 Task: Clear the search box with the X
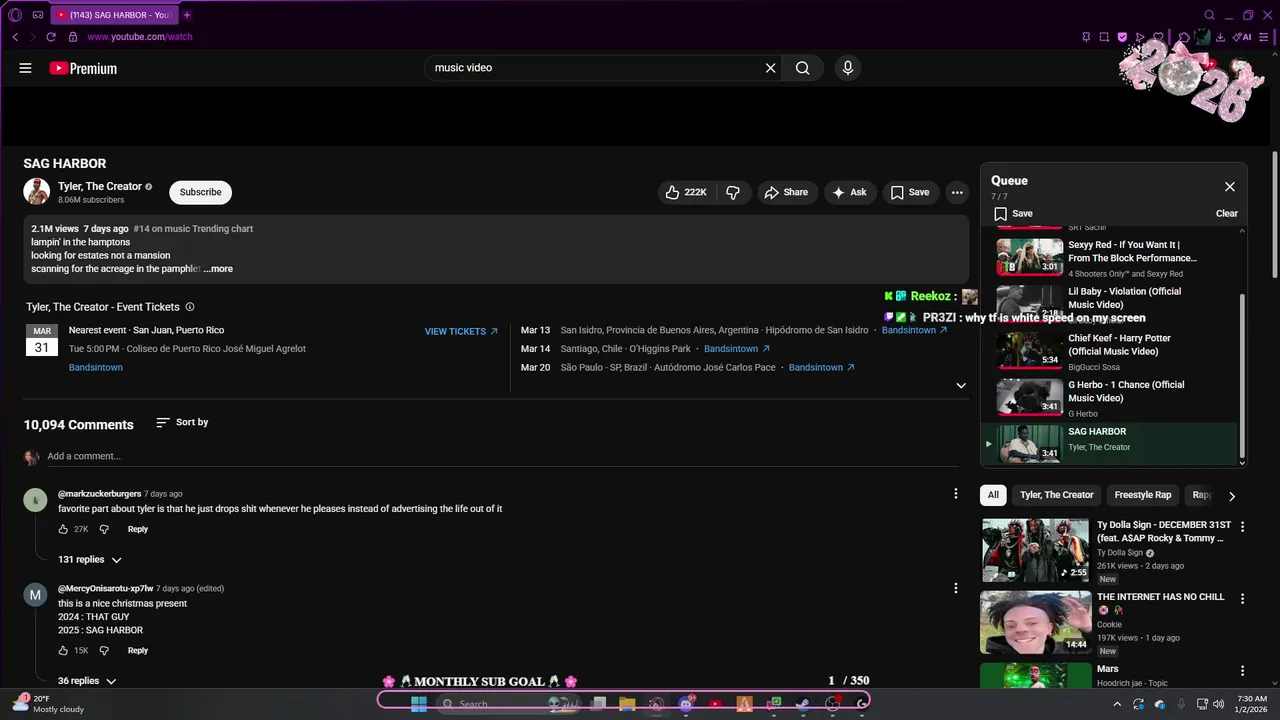(x=770, y=68)
